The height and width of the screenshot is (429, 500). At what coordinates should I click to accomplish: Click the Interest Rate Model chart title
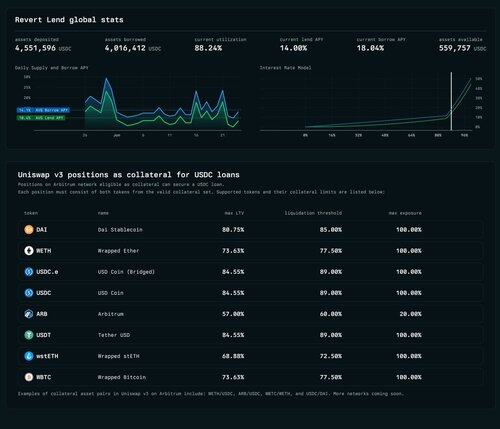(286, 68)
